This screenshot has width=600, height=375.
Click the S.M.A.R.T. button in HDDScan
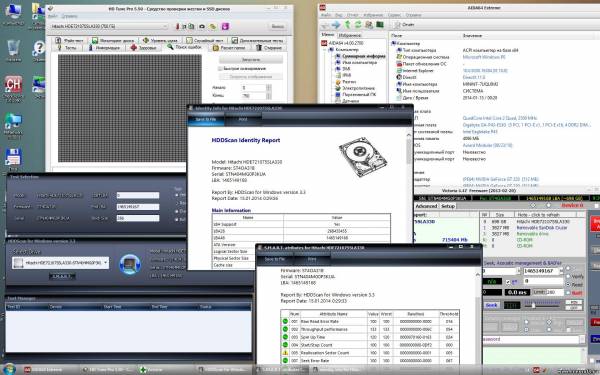tap(62, 276)
